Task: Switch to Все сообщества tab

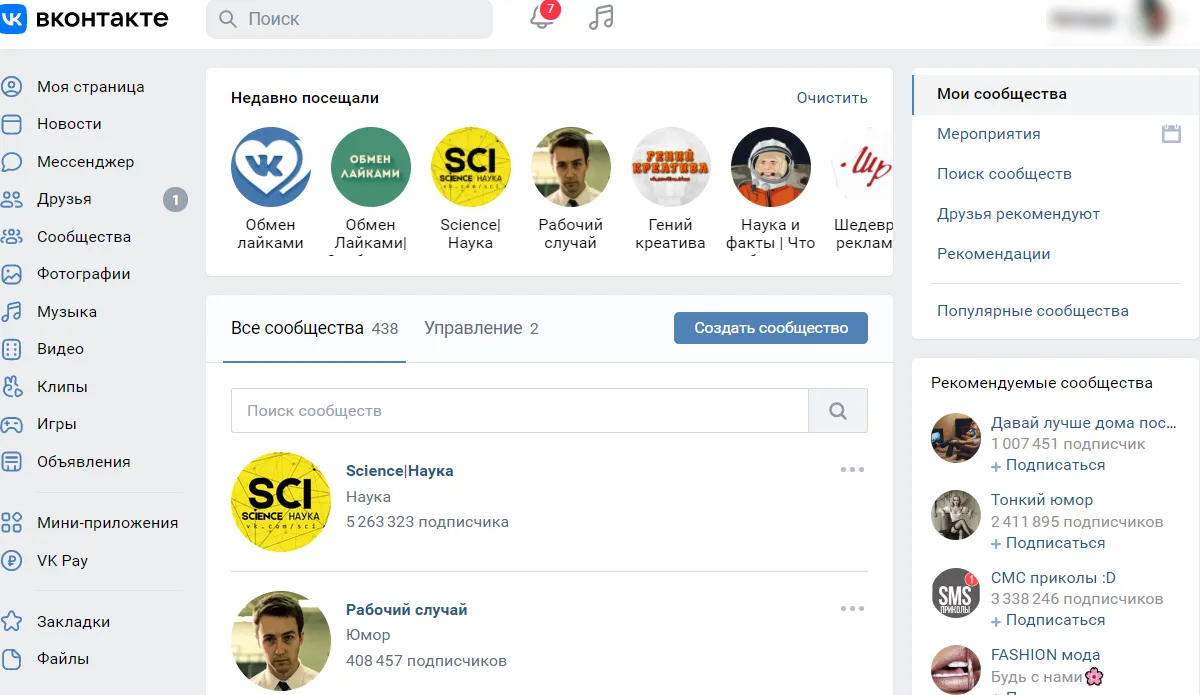Action: click(x=314, y=328)
